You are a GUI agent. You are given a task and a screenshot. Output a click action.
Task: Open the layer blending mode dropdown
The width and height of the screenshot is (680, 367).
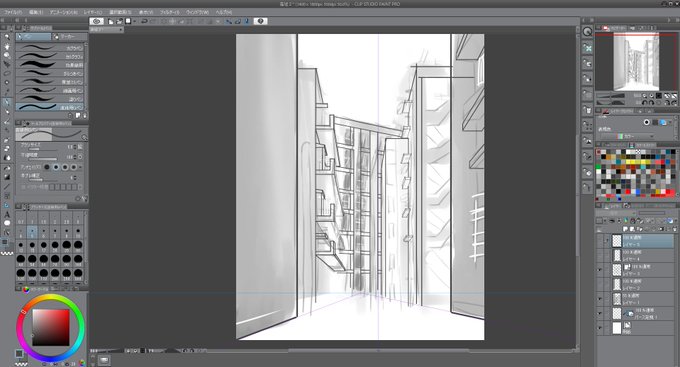click(x=615, y=213)
